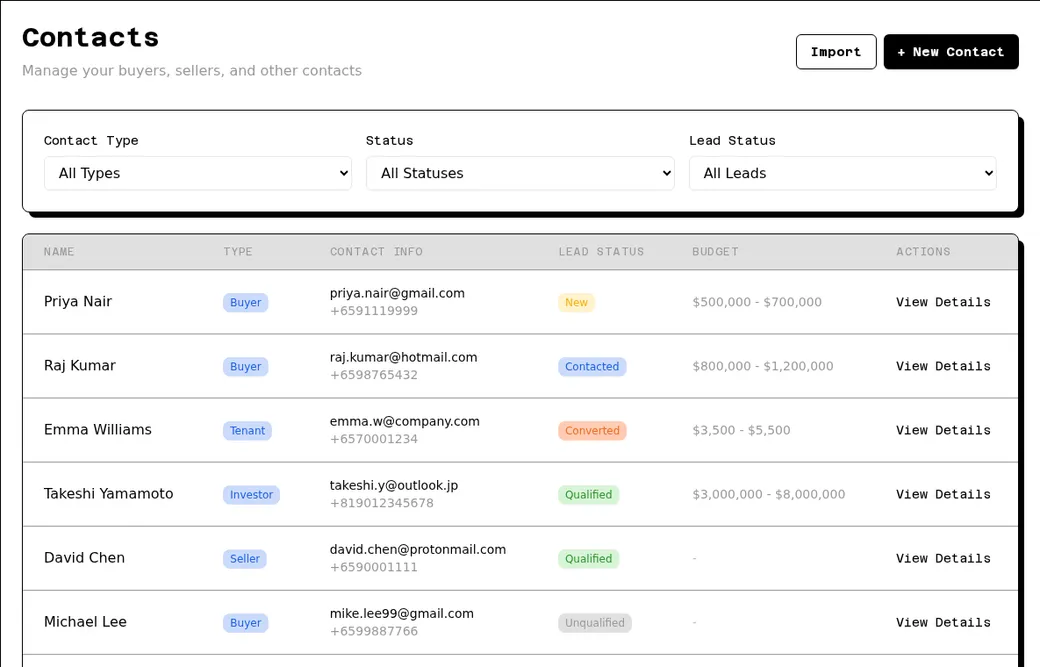Click the NAME column header
The height and width of the screenshot is (667, 1040).
coord(59,252)
